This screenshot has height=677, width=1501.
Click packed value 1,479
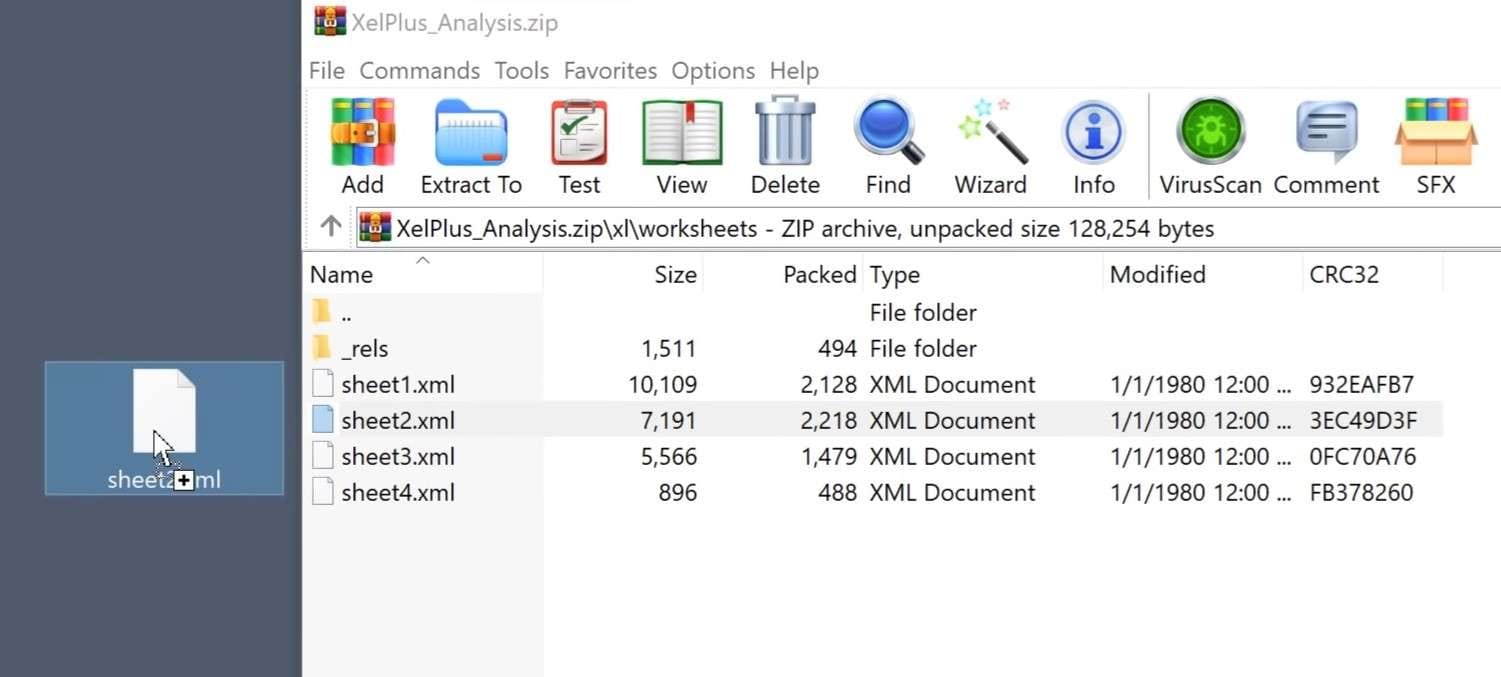(829, 456)
